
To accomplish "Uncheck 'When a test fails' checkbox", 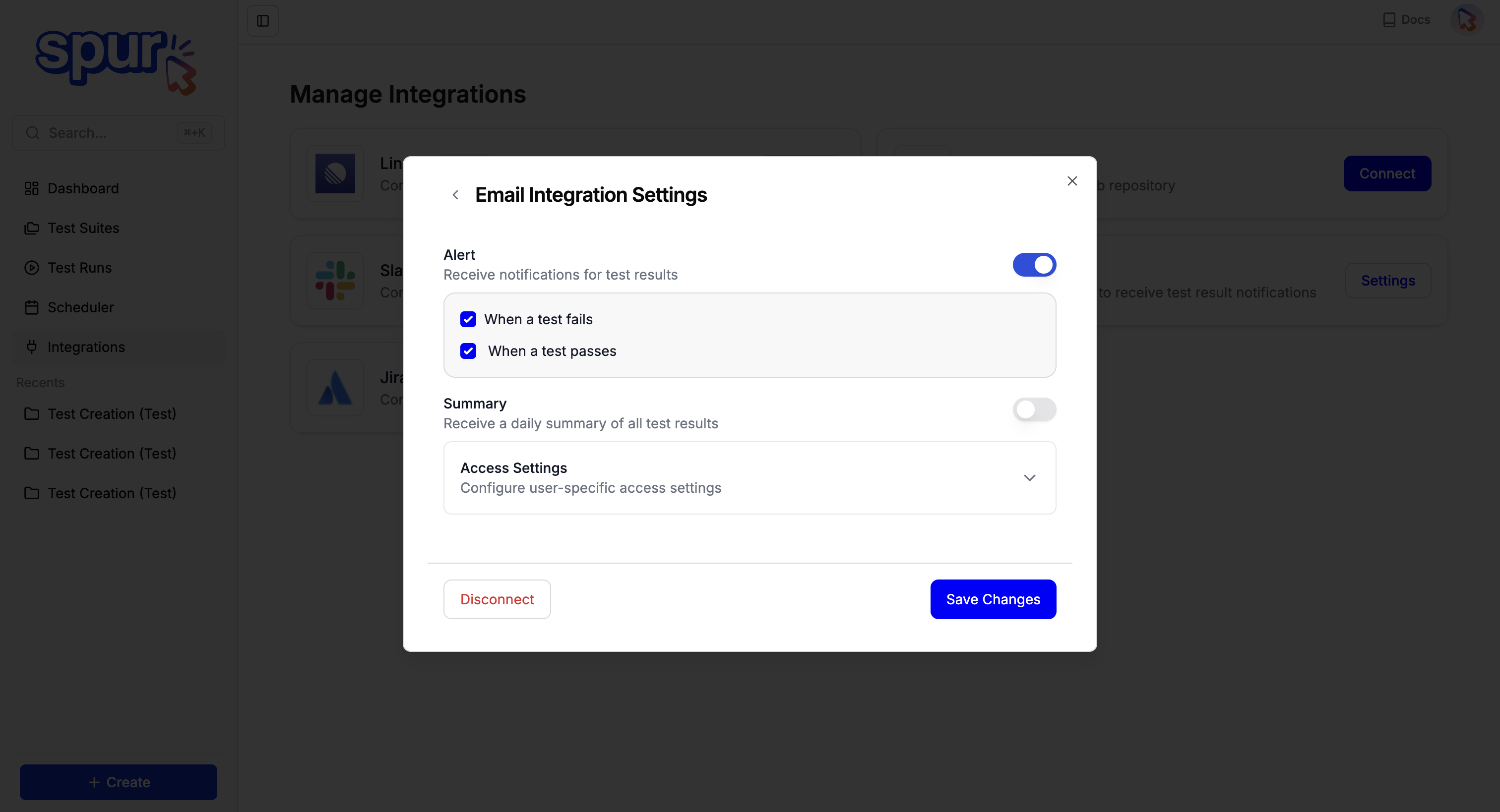I will tap(468, 320).
